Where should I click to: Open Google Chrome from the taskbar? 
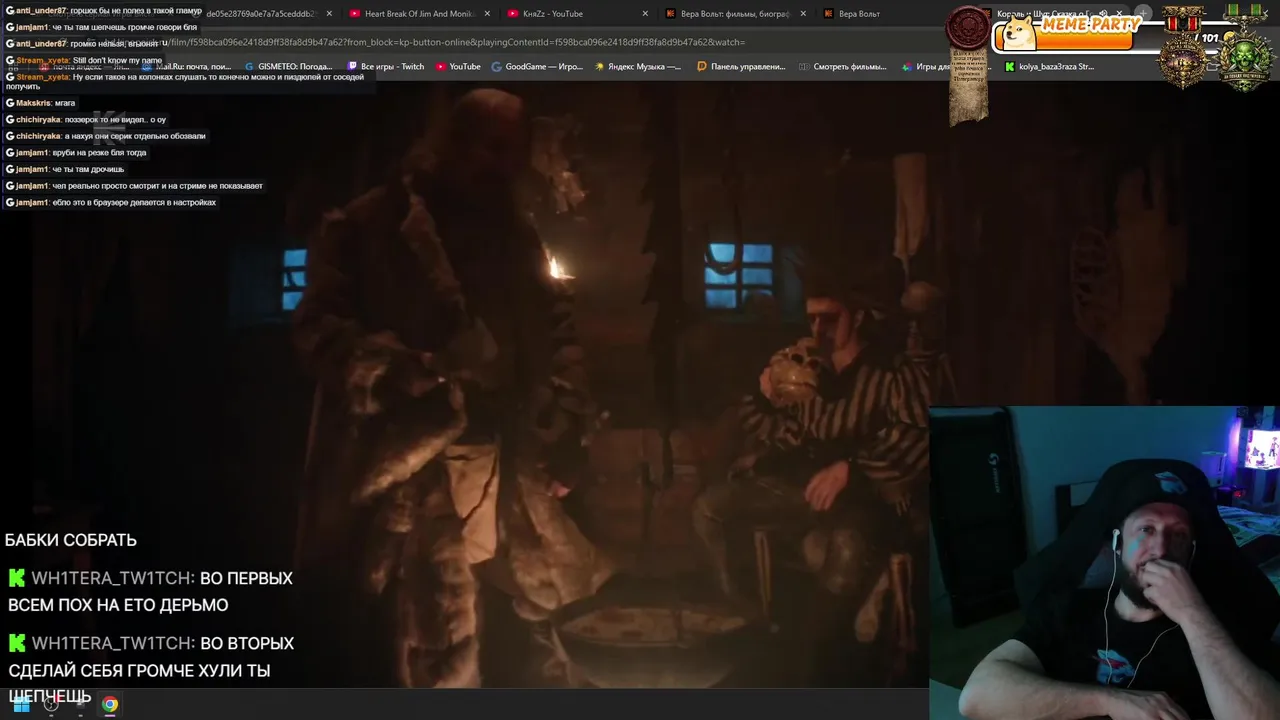point(110,704)
